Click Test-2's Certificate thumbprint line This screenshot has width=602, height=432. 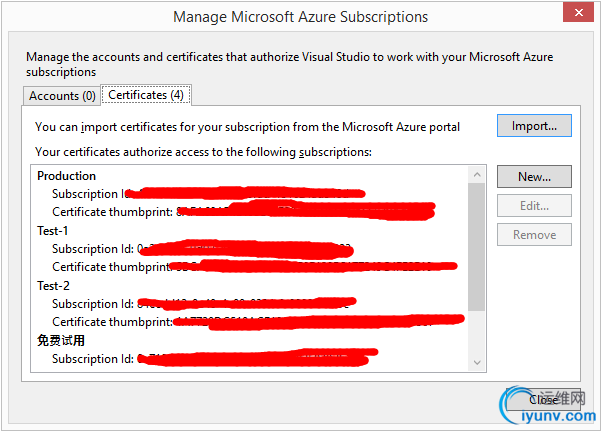click(258, 322)
